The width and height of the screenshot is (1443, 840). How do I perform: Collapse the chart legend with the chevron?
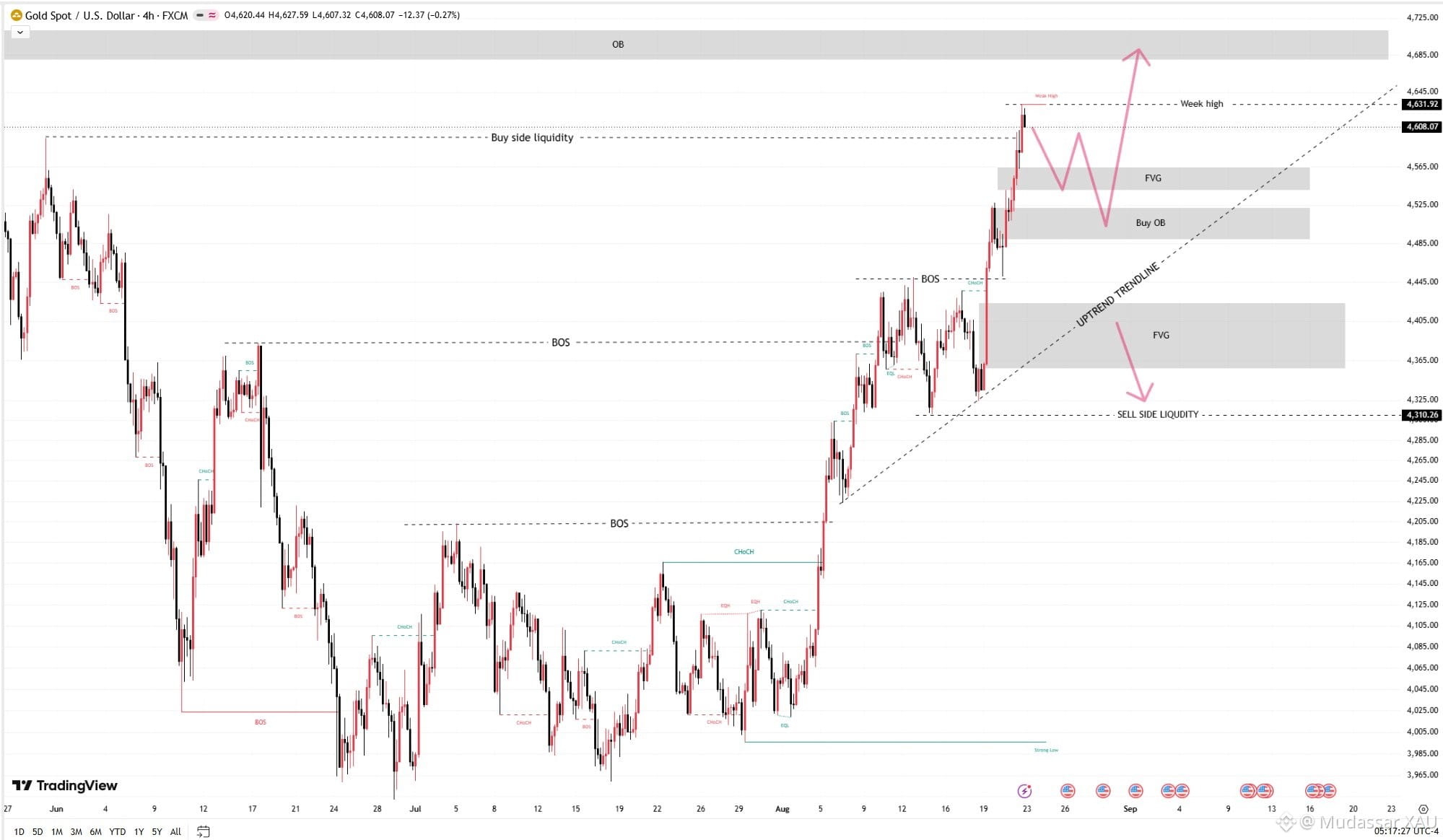[x=20, y=32]
